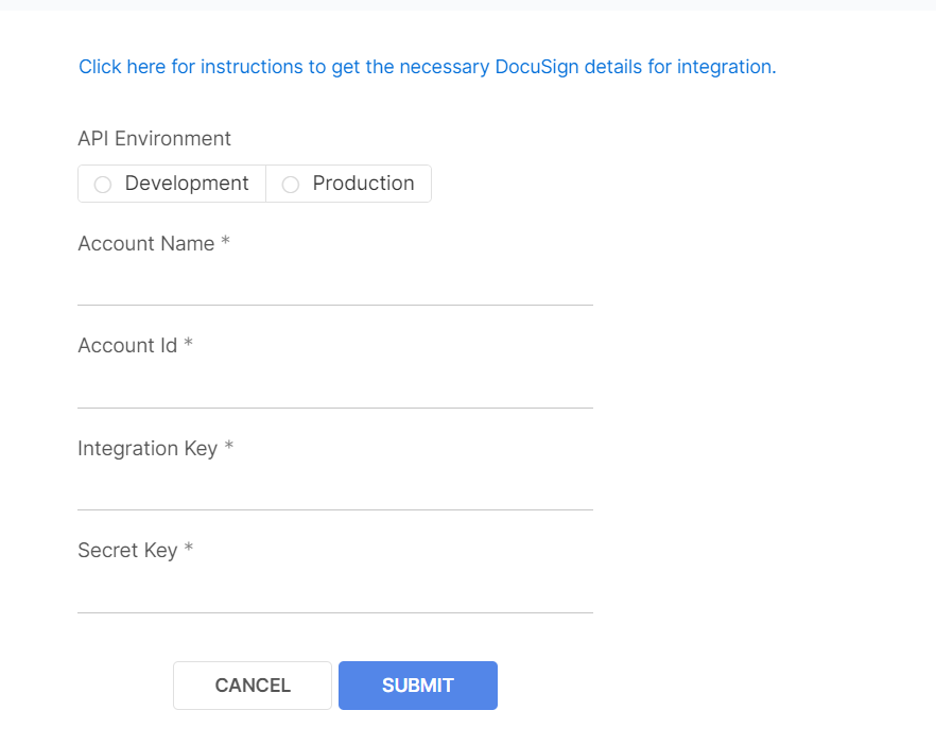Click the required asterisk beside Account Name

pyautogui.click(x=226, y=241)
